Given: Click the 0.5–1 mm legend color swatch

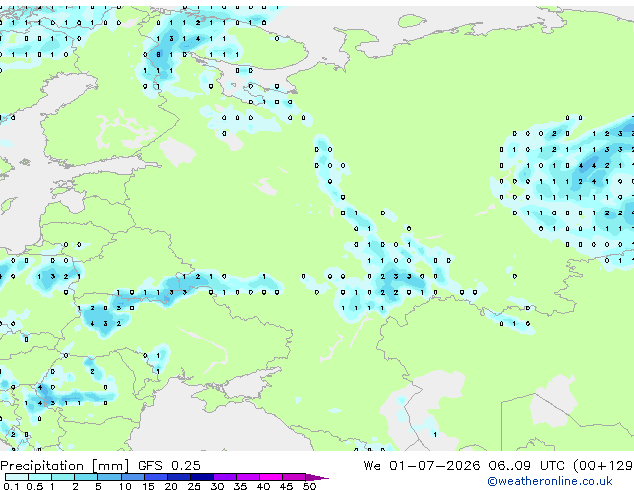Looking at the screenshot, I should pyautogui.click(x=40, y=477).
